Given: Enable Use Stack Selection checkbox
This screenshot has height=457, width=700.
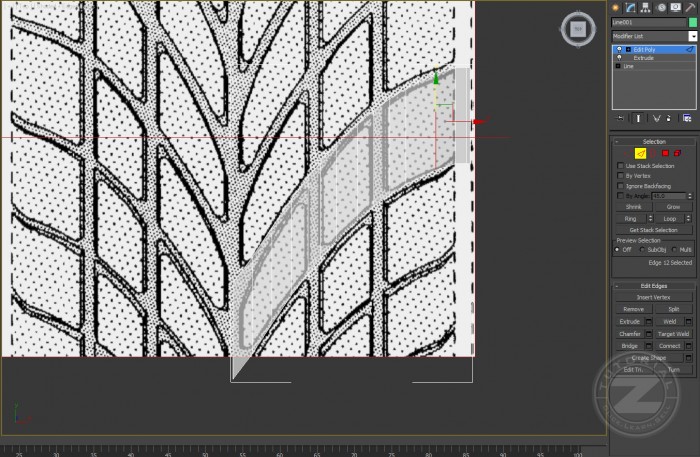Looking at the screenshot, I should coord(620,166).
